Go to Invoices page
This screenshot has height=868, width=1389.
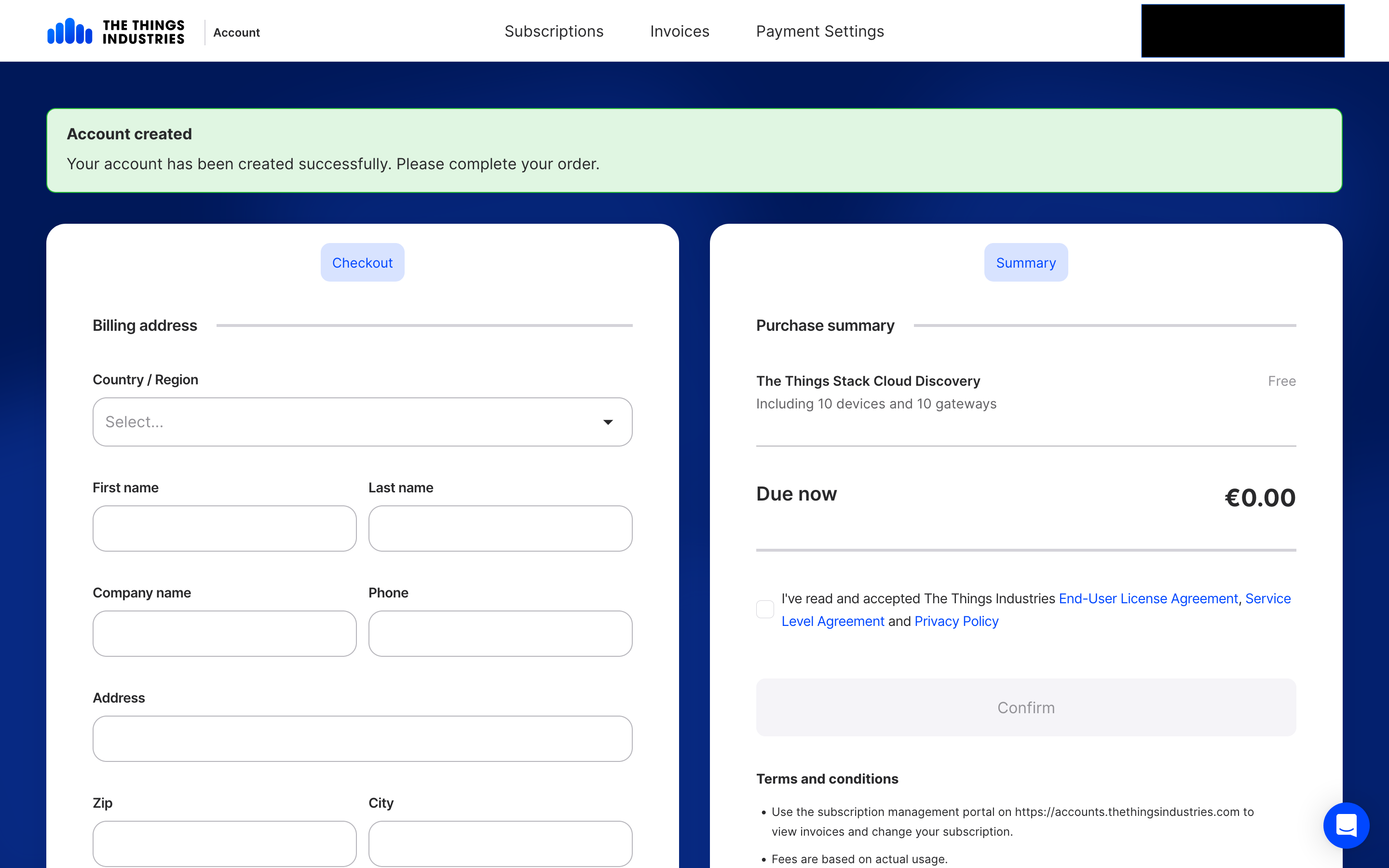[680, 31]
